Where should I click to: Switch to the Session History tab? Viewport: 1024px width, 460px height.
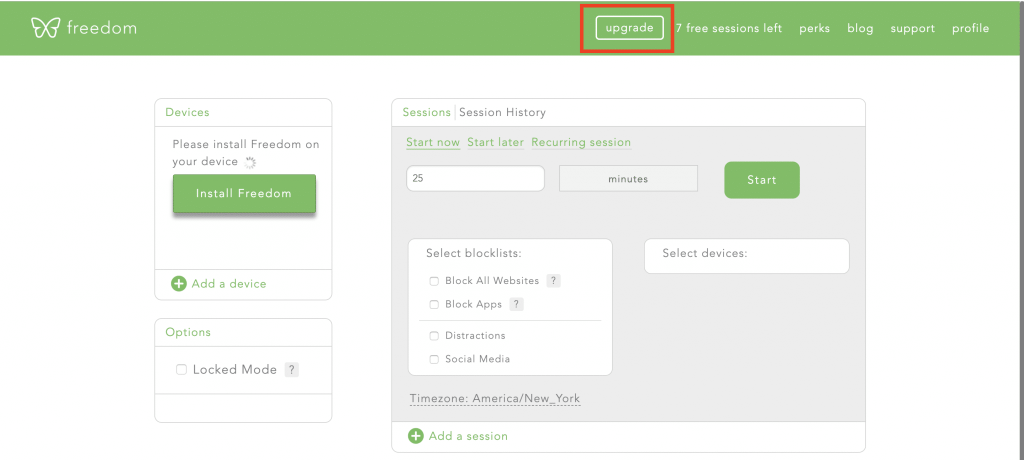[502, 112]
